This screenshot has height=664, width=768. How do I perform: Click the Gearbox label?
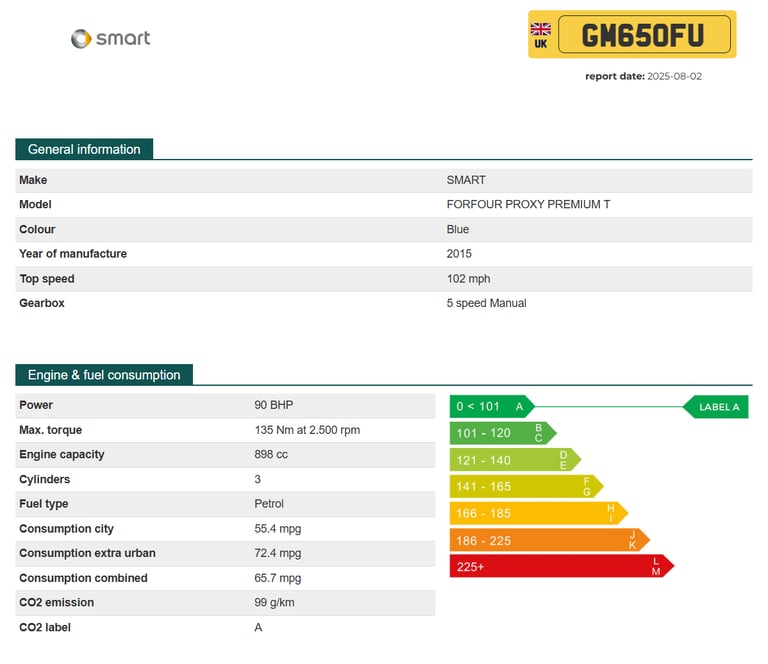(x=42, y=304)
